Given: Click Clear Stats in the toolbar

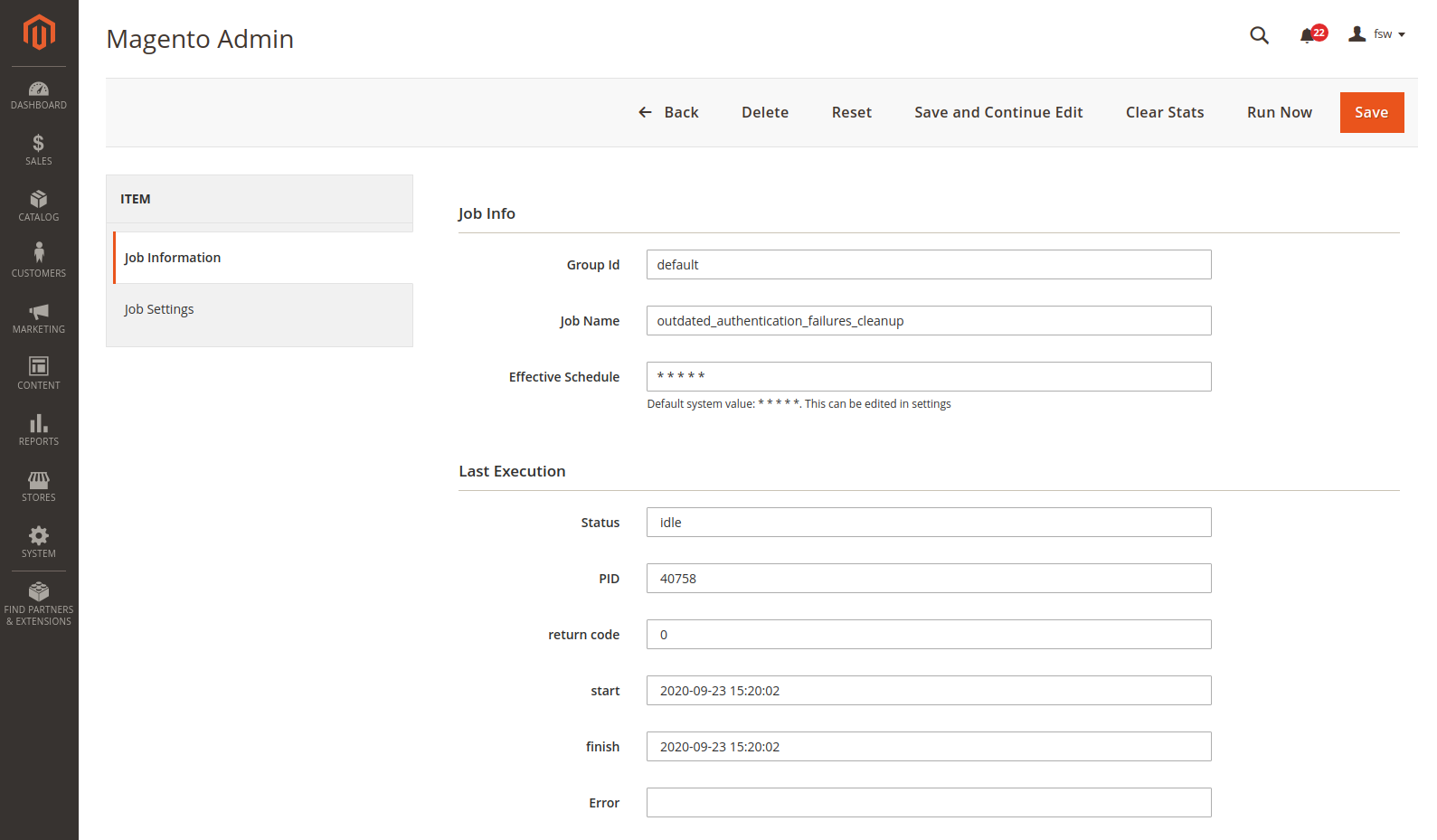Looking at the screenshot, I should 1164,112.
